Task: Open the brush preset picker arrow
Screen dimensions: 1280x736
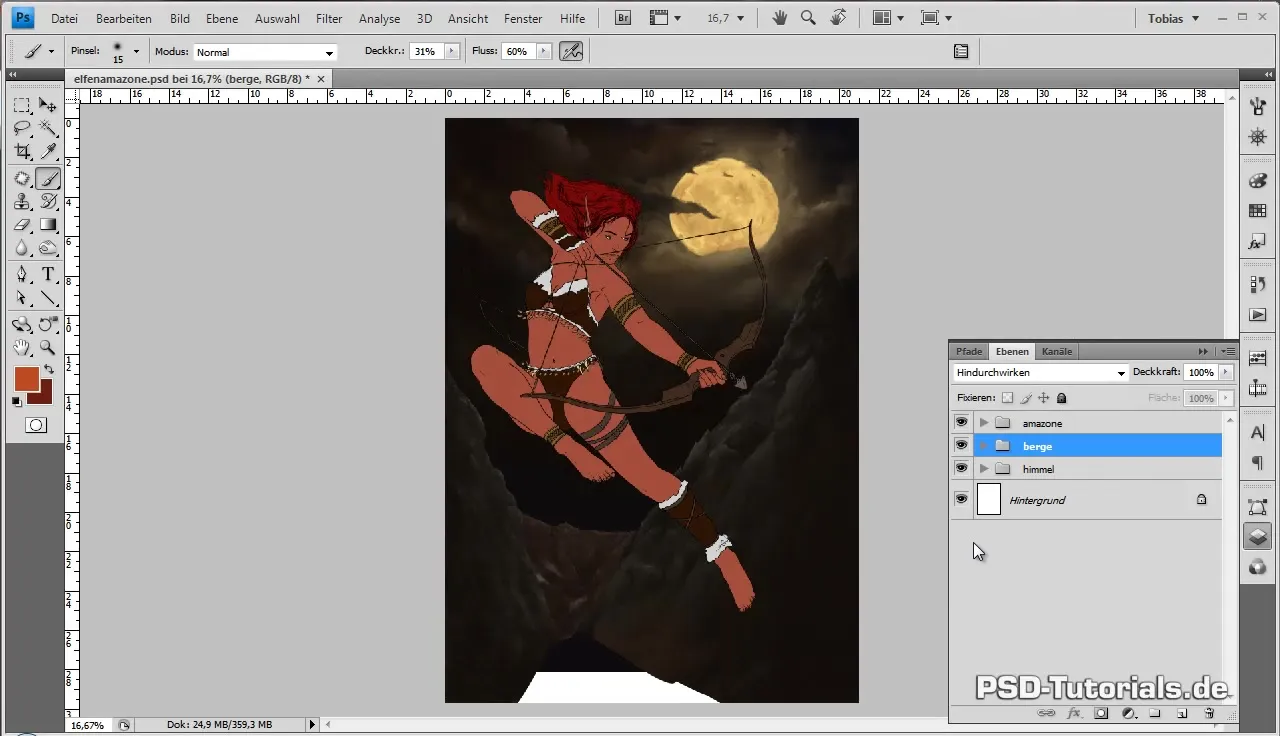Action: [136, 51]
